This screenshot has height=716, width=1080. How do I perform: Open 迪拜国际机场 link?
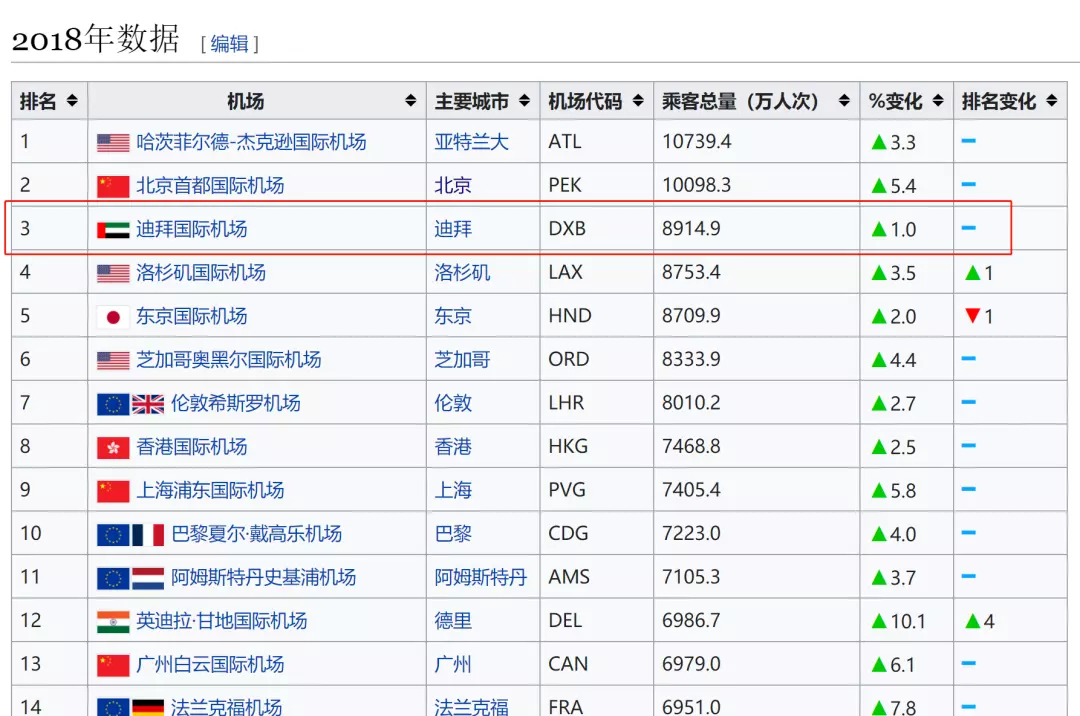(x=191, y=229)
